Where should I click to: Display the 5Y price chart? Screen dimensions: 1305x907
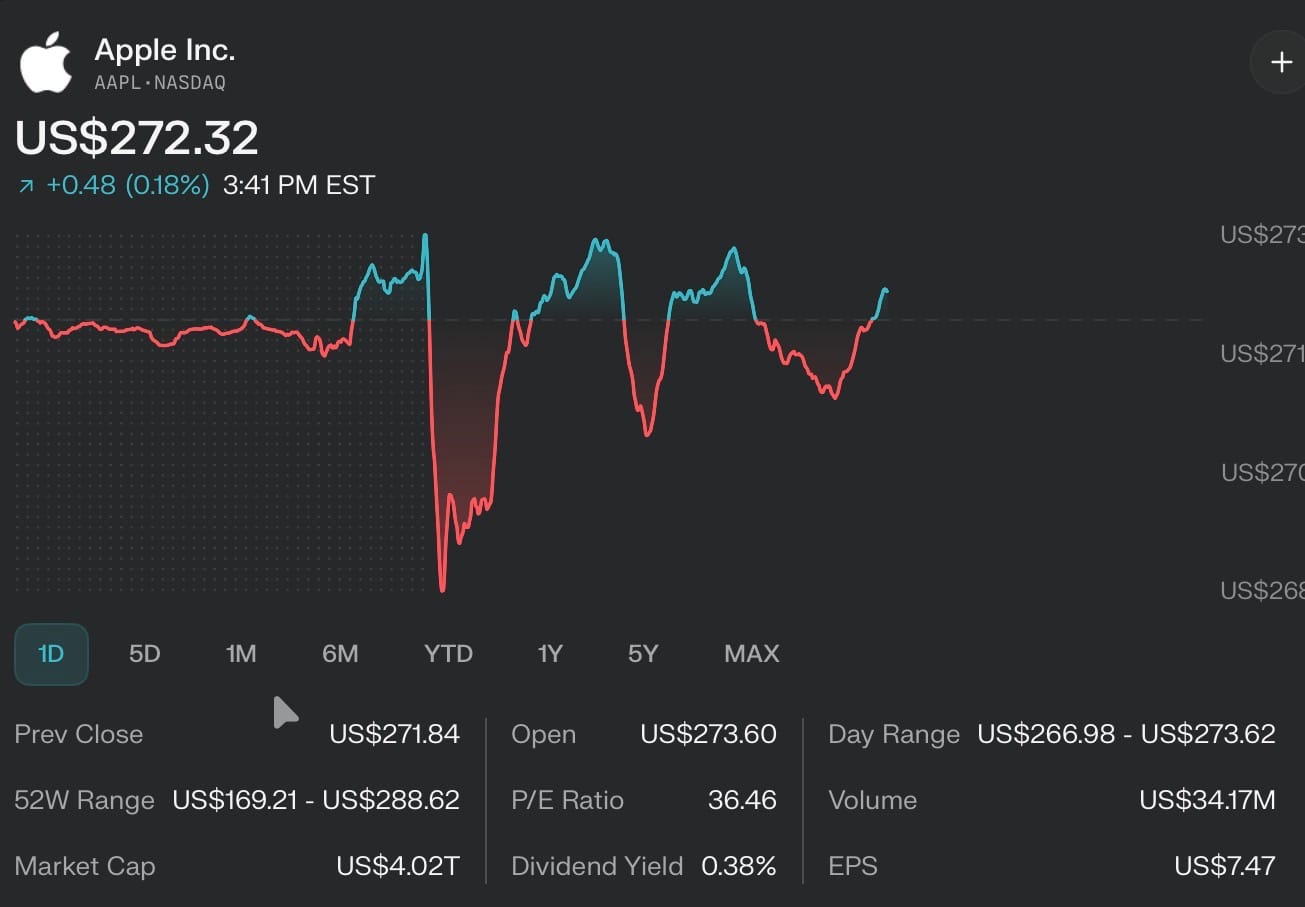[x=643, y=654]
